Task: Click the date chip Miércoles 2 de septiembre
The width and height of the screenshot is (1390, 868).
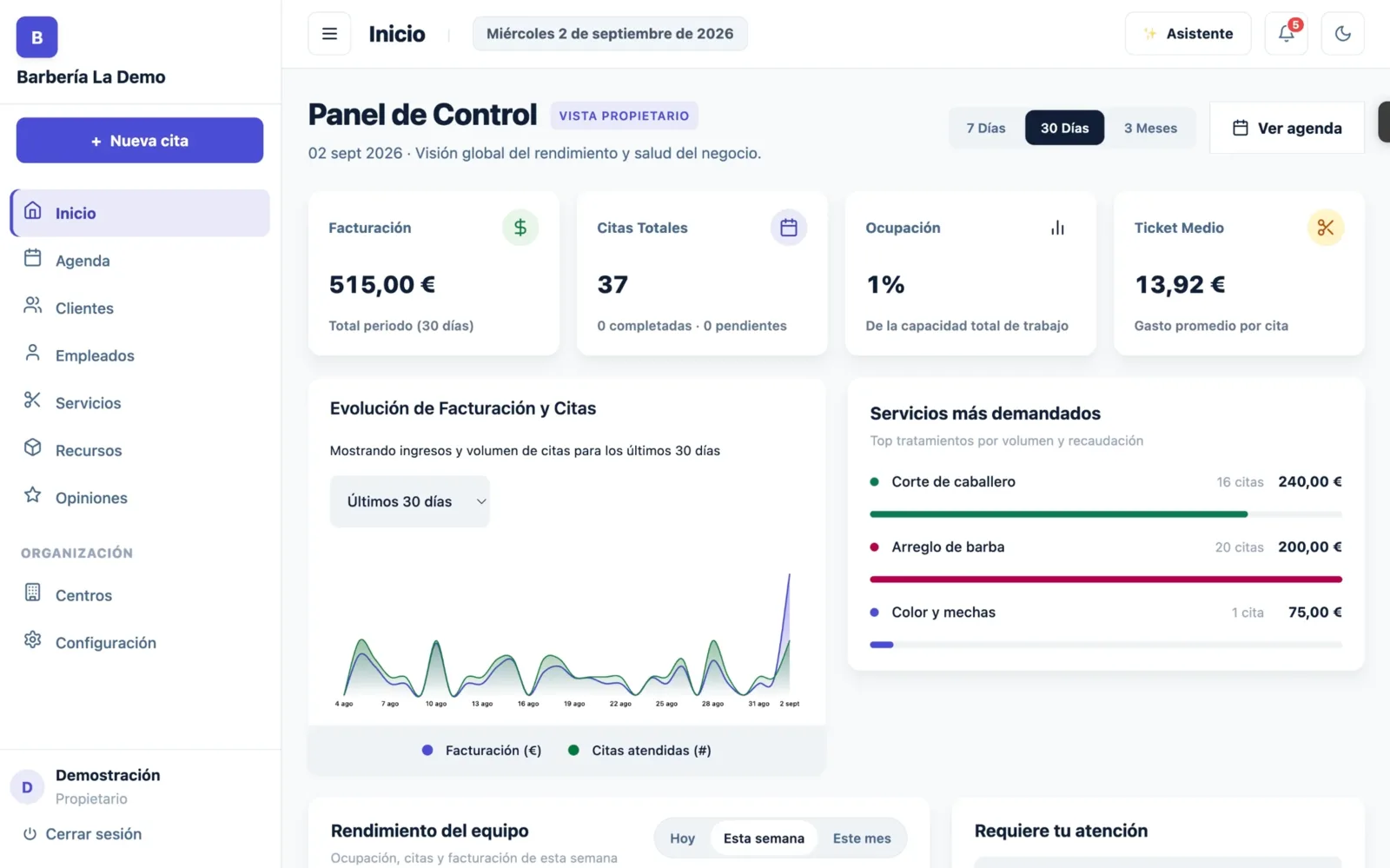Action: pos(610,34)
